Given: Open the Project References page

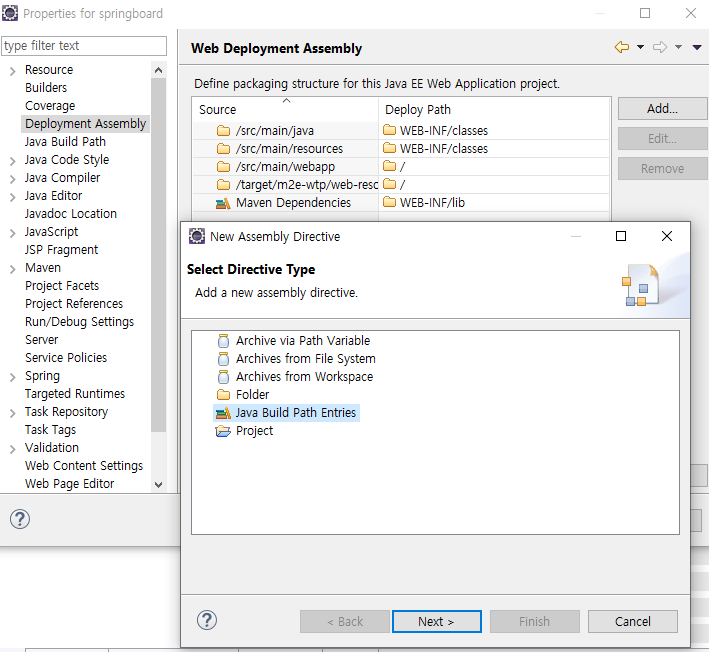Looking at the screenshot, I should click(x=74, y=304).
